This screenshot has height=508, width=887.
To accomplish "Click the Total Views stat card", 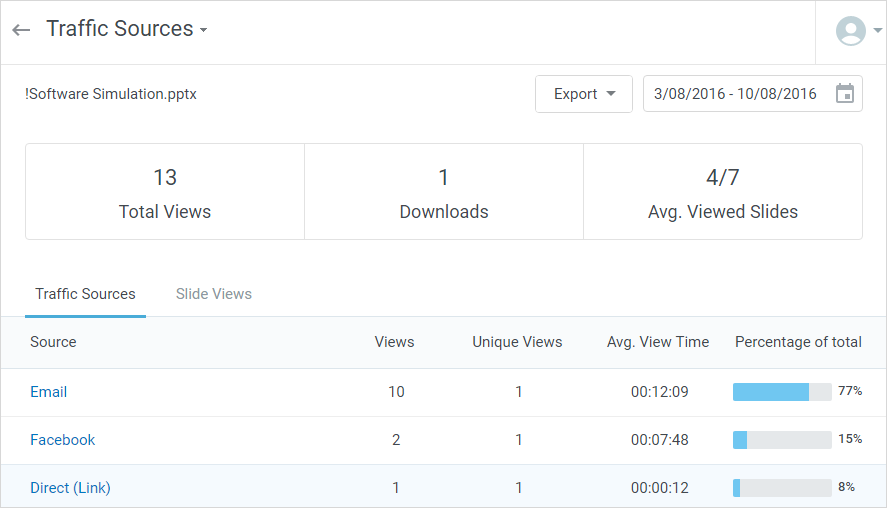I will tap(165, 192).
